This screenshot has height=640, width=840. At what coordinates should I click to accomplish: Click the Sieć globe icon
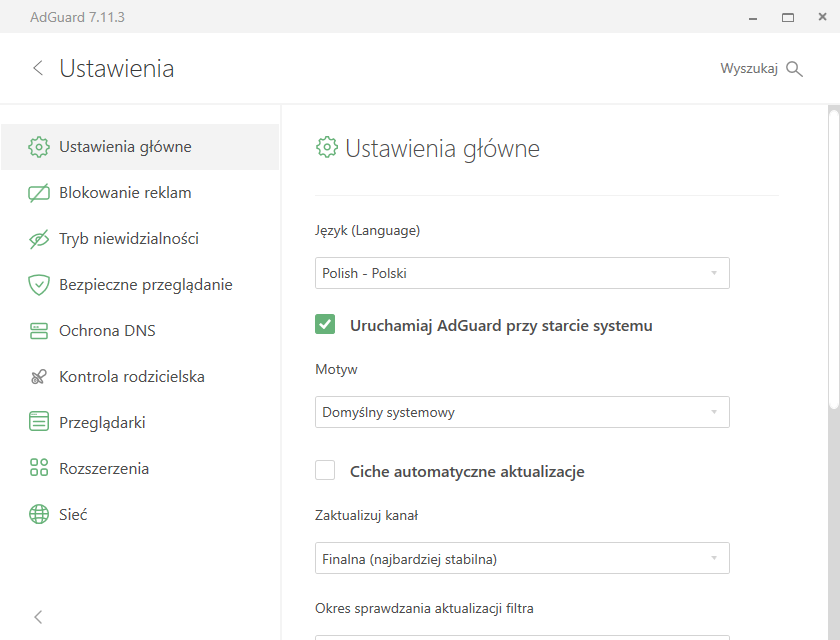coord(39,514)
